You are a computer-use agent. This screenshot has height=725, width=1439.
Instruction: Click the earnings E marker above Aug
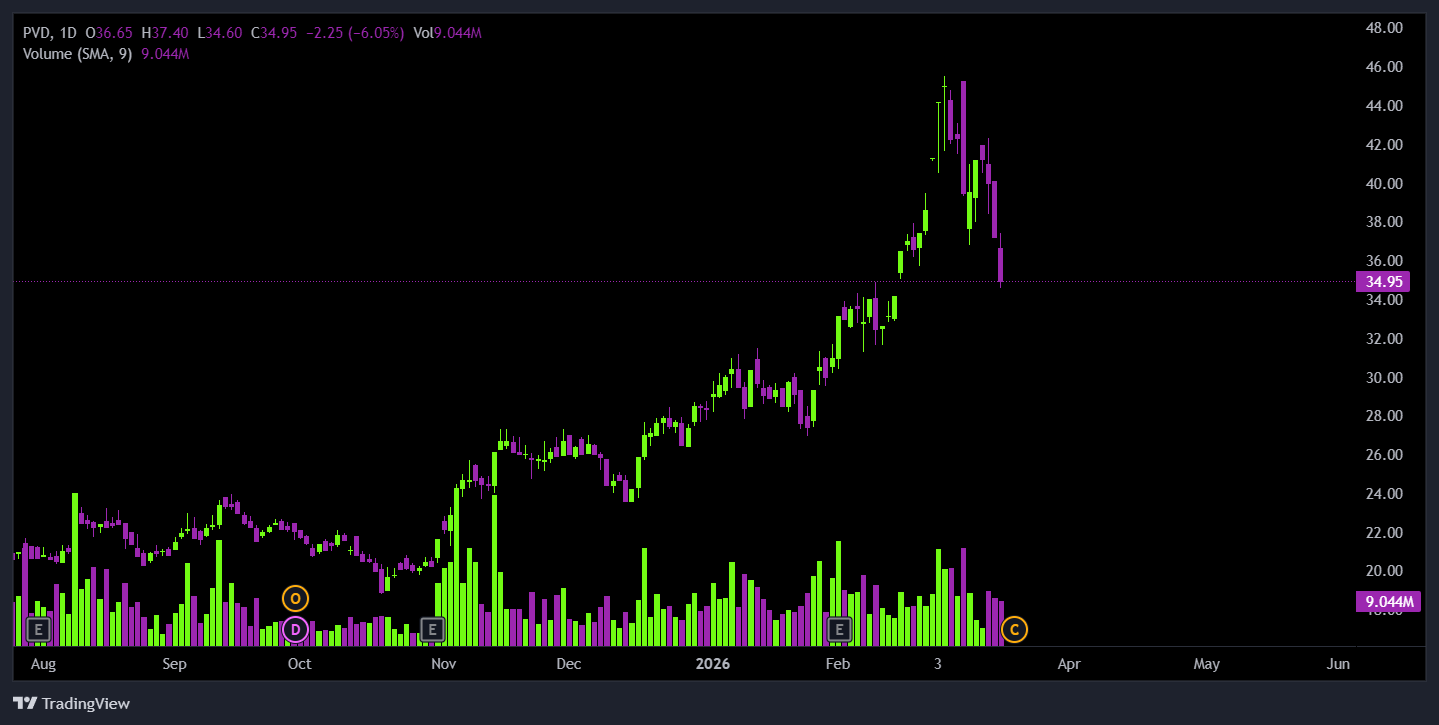(38, 629)
